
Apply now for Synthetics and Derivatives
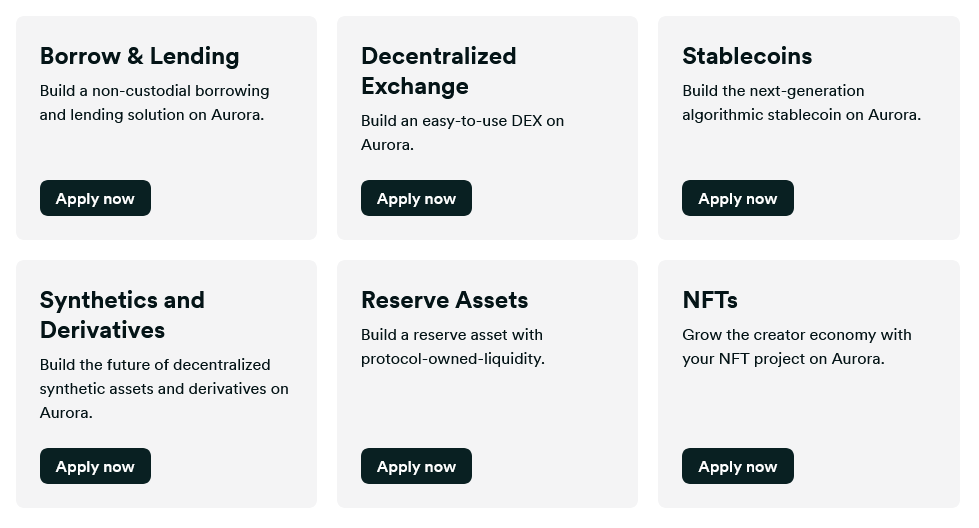pyautogui.click(x=95, y=466)
